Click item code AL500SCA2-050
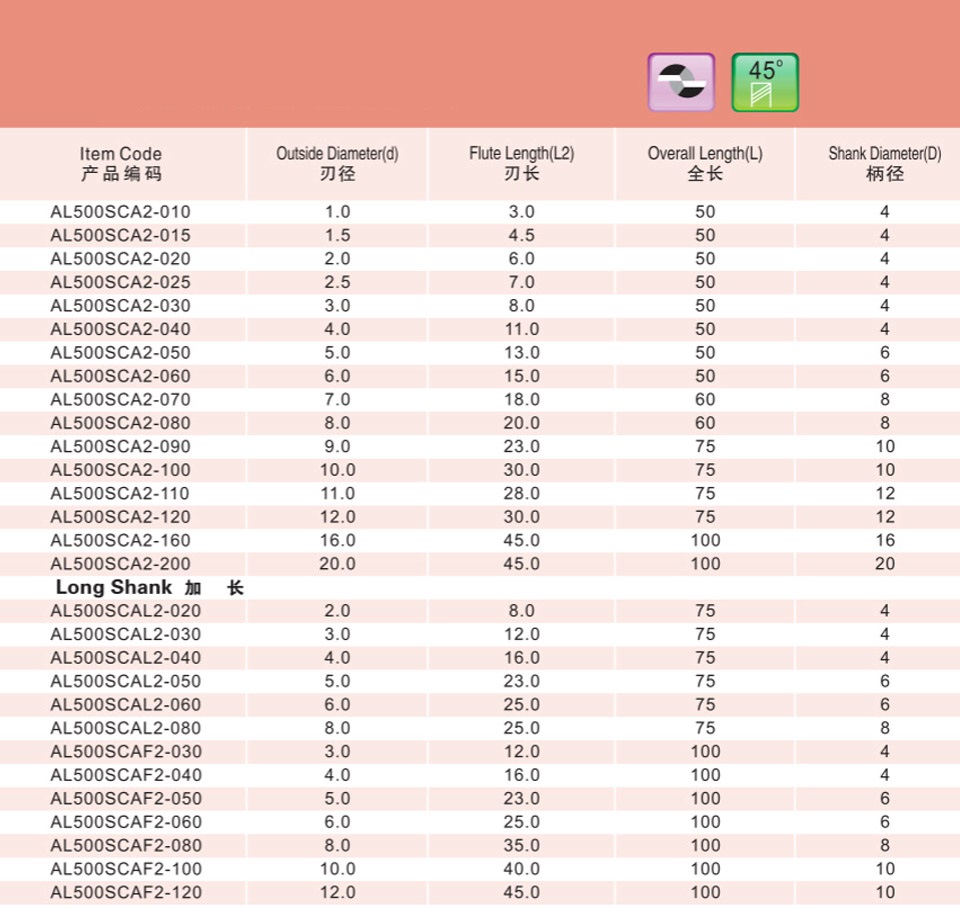960x908 pixels. pos(121,353)
